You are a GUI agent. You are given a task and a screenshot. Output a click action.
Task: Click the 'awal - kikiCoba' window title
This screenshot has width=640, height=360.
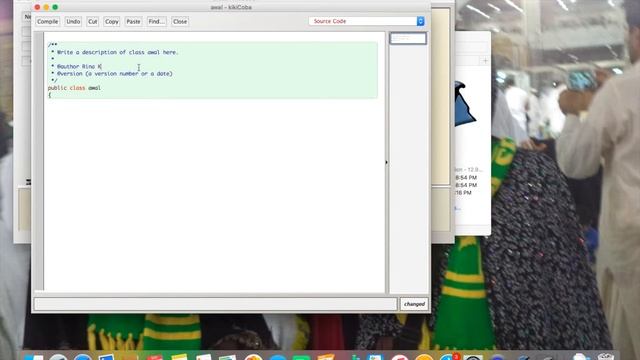[231, 7]
